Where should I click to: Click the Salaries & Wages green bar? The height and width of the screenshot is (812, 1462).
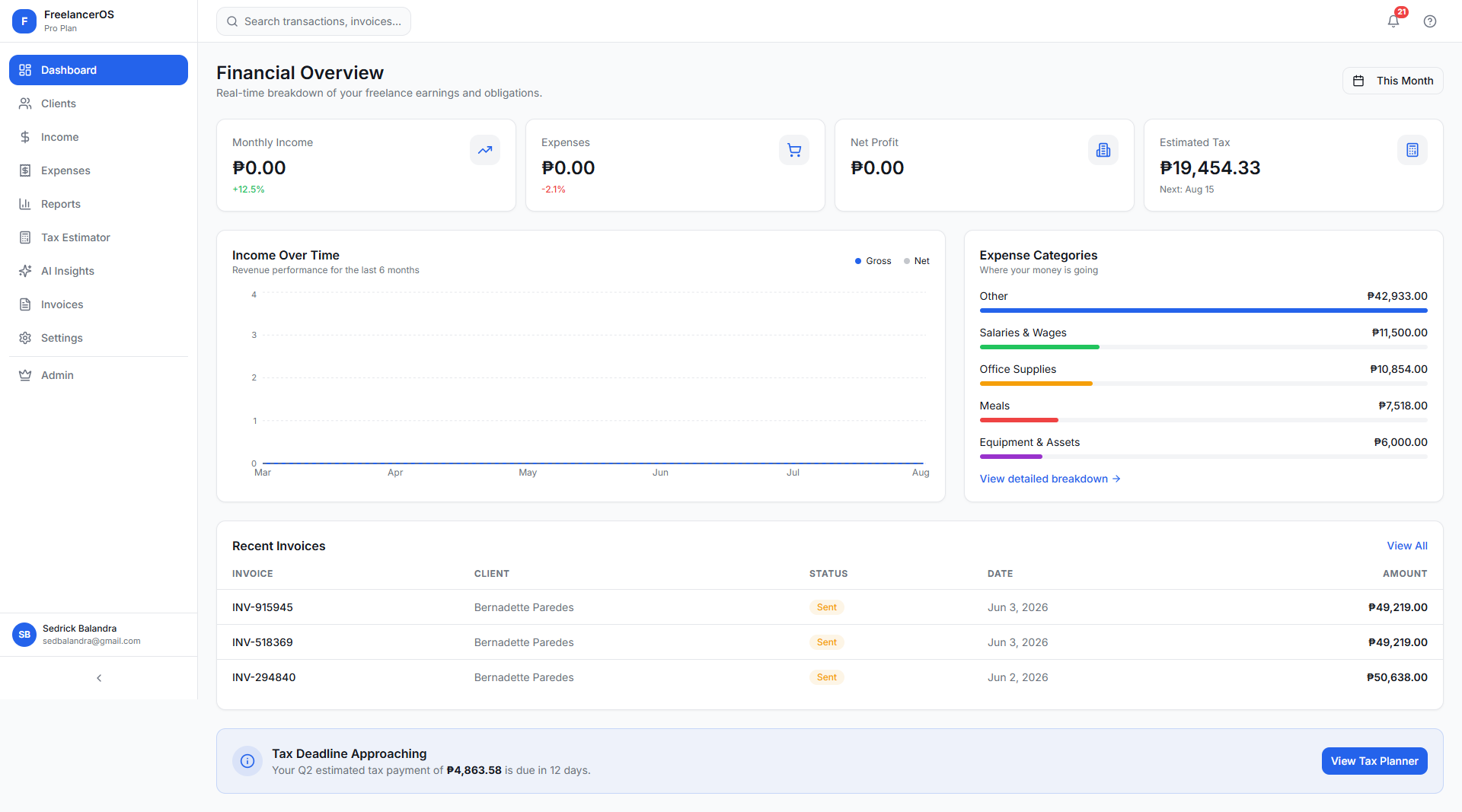click(x=1039, y=347)
